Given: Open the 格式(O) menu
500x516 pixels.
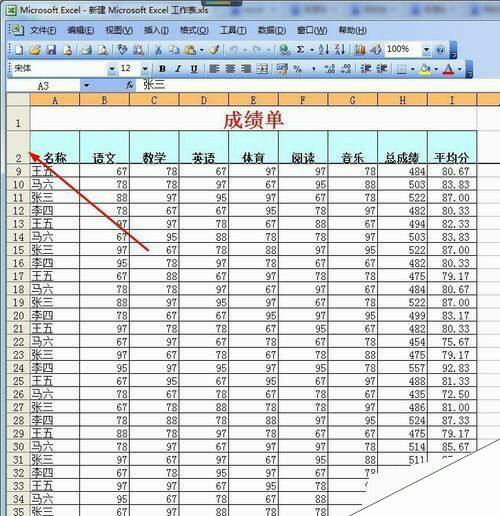Looking at the screenshot, I should (194, 31).
